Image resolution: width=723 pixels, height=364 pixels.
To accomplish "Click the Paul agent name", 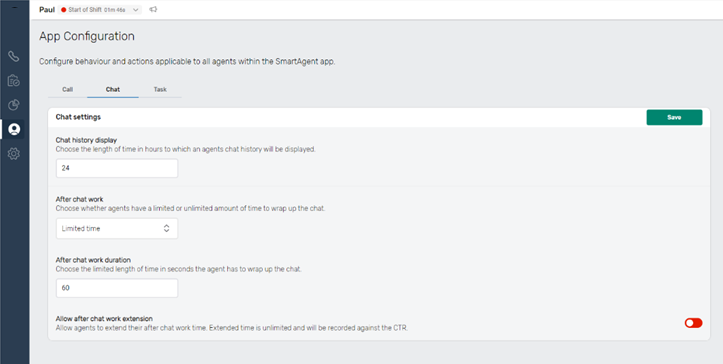I will [x=47, y=10].
